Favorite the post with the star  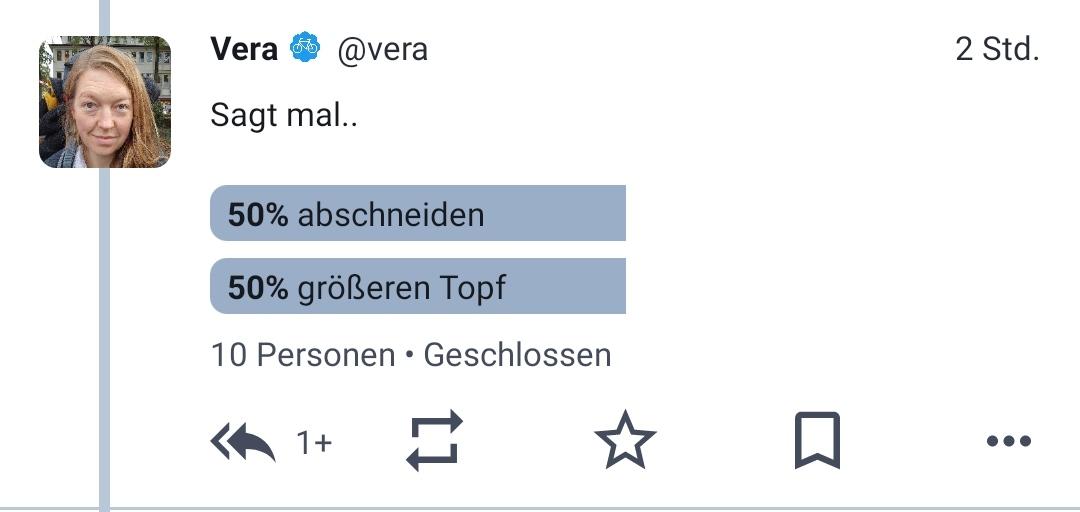click(x=625, y=441)
